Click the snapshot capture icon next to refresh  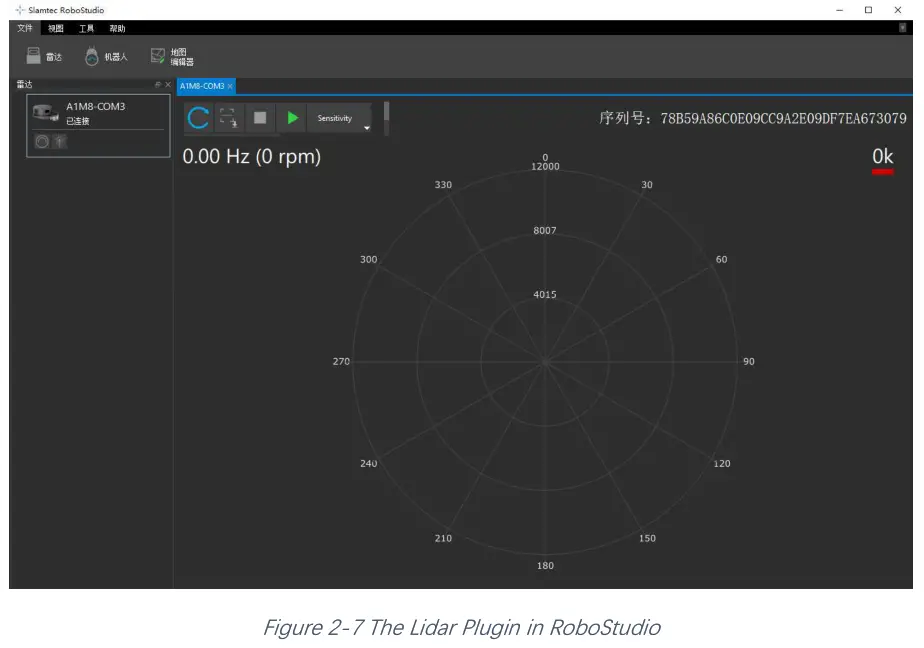(228, 118)
